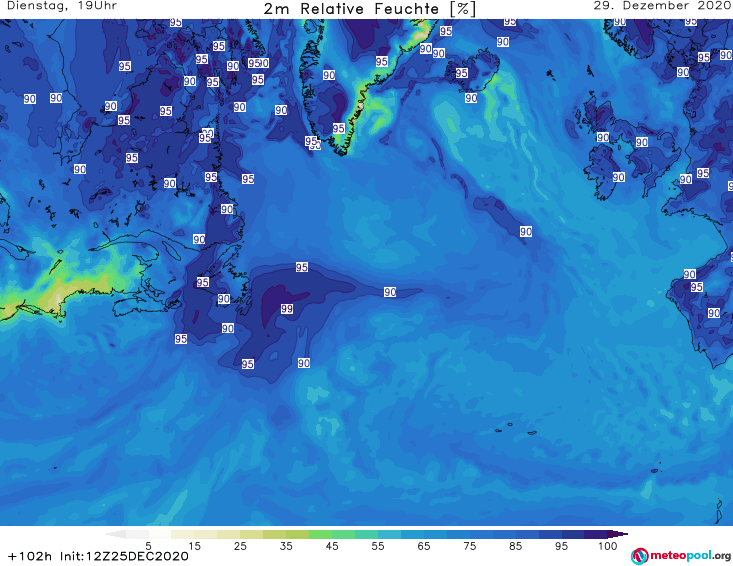Click the '35' value on the color scale
The height and width of the screenshot is (566, 733).
pos(286,546)
